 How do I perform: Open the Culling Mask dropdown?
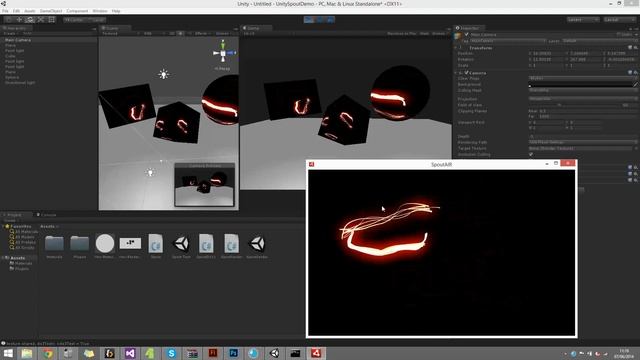tap(582, 90)
